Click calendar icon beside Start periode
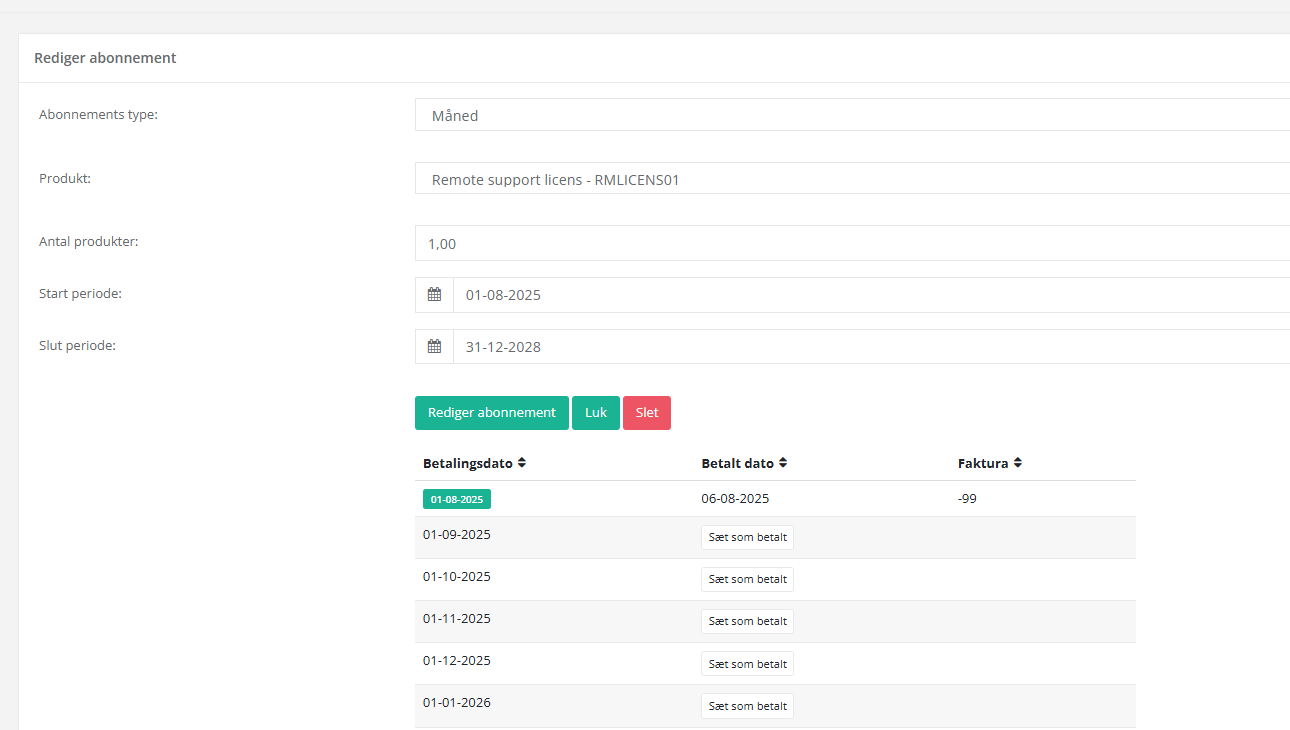The width and height of the screenshot is (1290, 730). point(434,294)
